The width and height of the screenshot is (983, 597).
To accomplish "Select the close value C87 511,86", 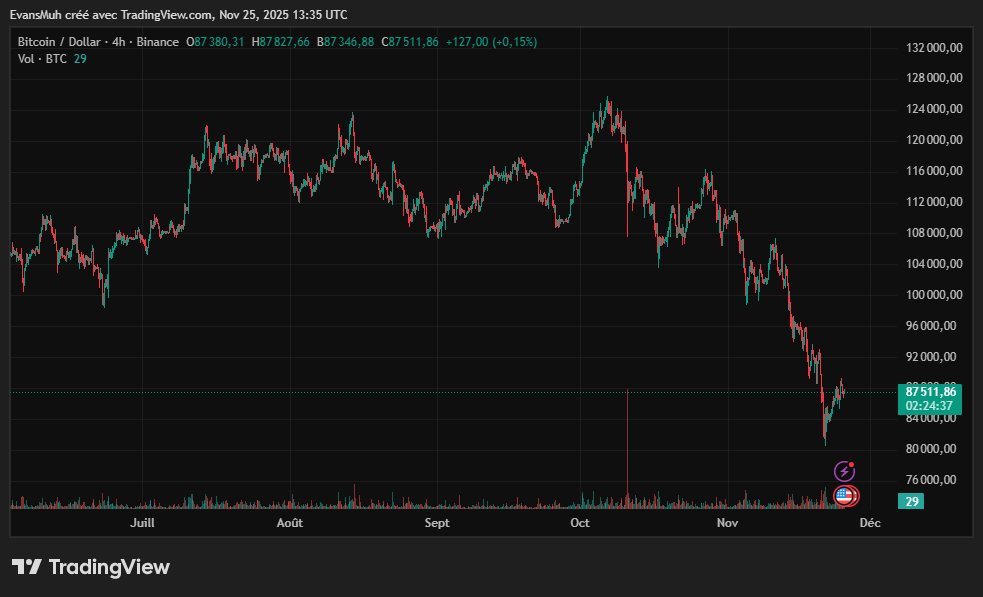I will pos(410,42).
